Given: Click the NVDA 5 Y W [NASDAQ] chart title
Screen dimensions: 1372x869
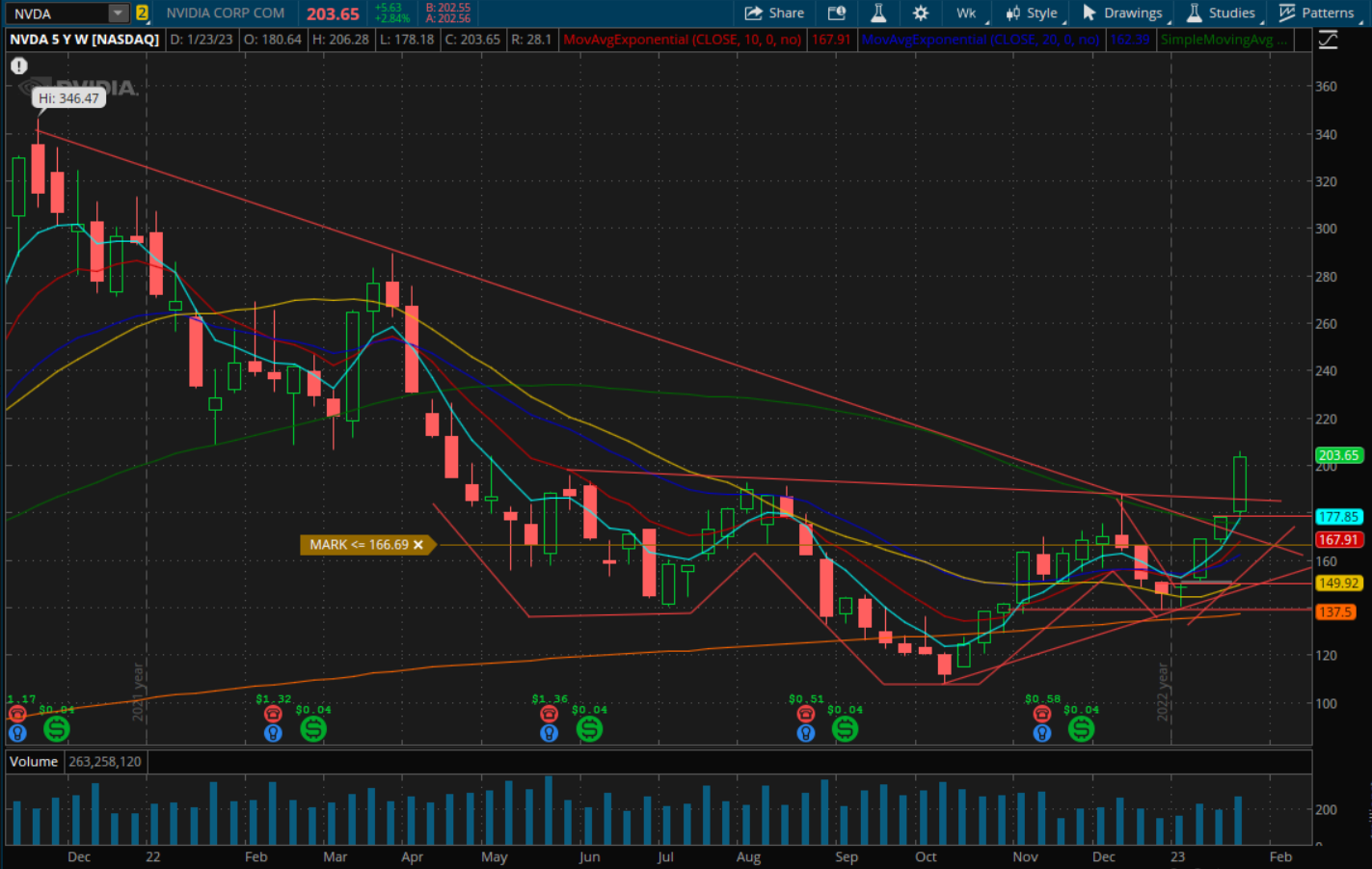Looking at the screenshot, I should coord(85,40).
